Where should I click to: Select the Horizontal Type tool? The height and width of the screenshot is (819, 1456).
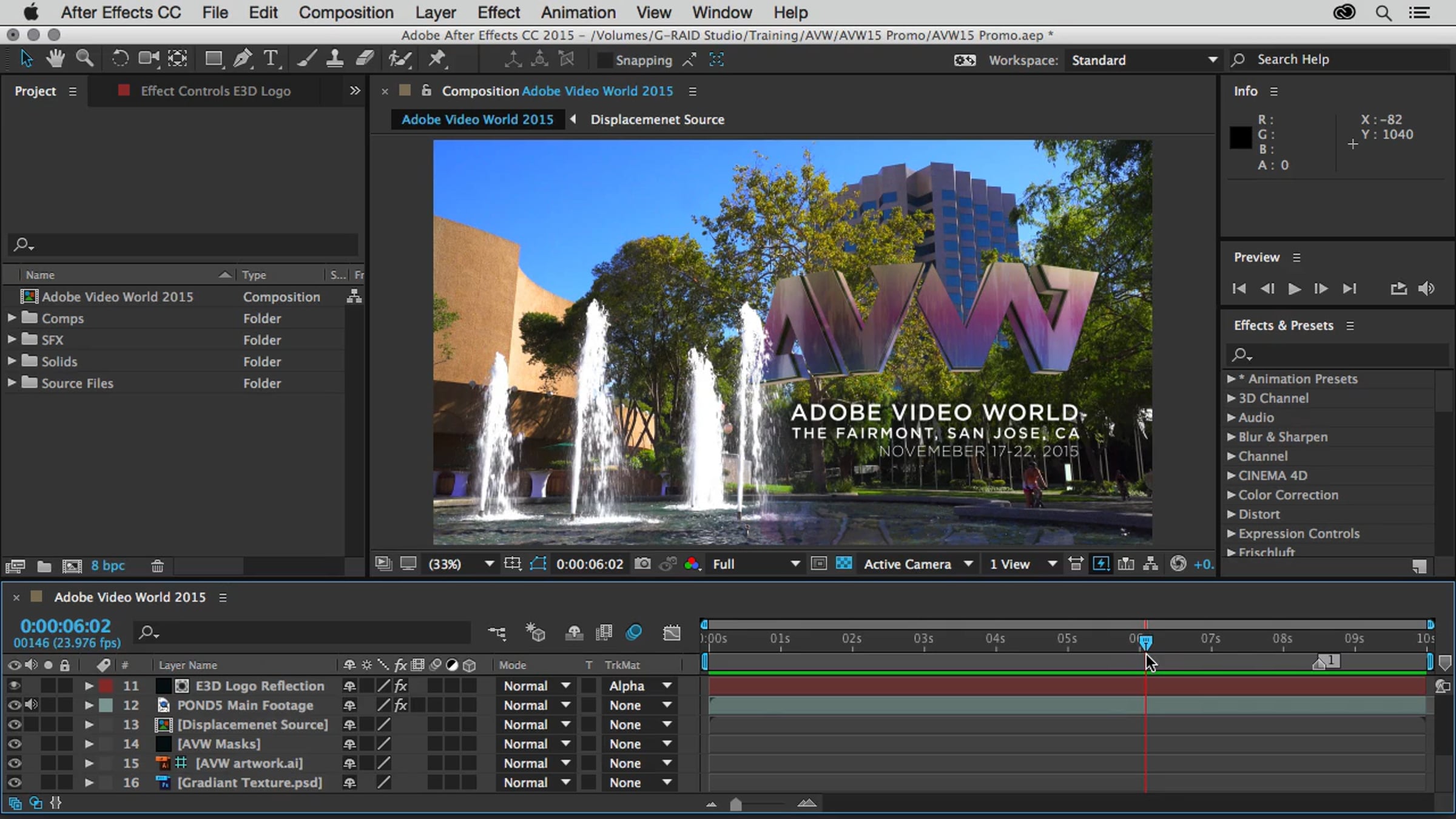pyautogui.click(x=271, y=59)
